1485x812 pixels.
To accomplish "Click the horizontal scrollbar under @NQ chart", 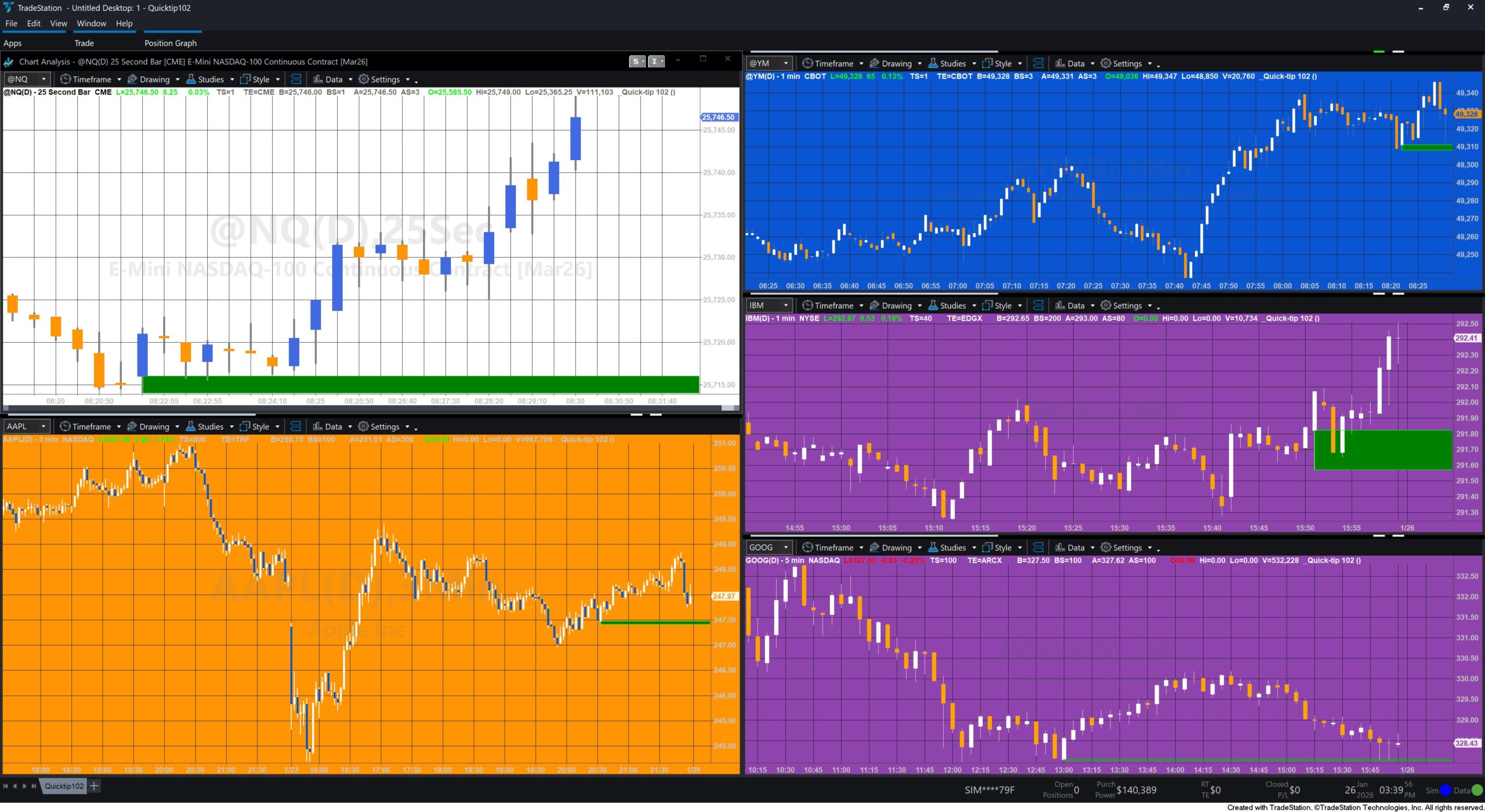I will click(x=371, y=408).
